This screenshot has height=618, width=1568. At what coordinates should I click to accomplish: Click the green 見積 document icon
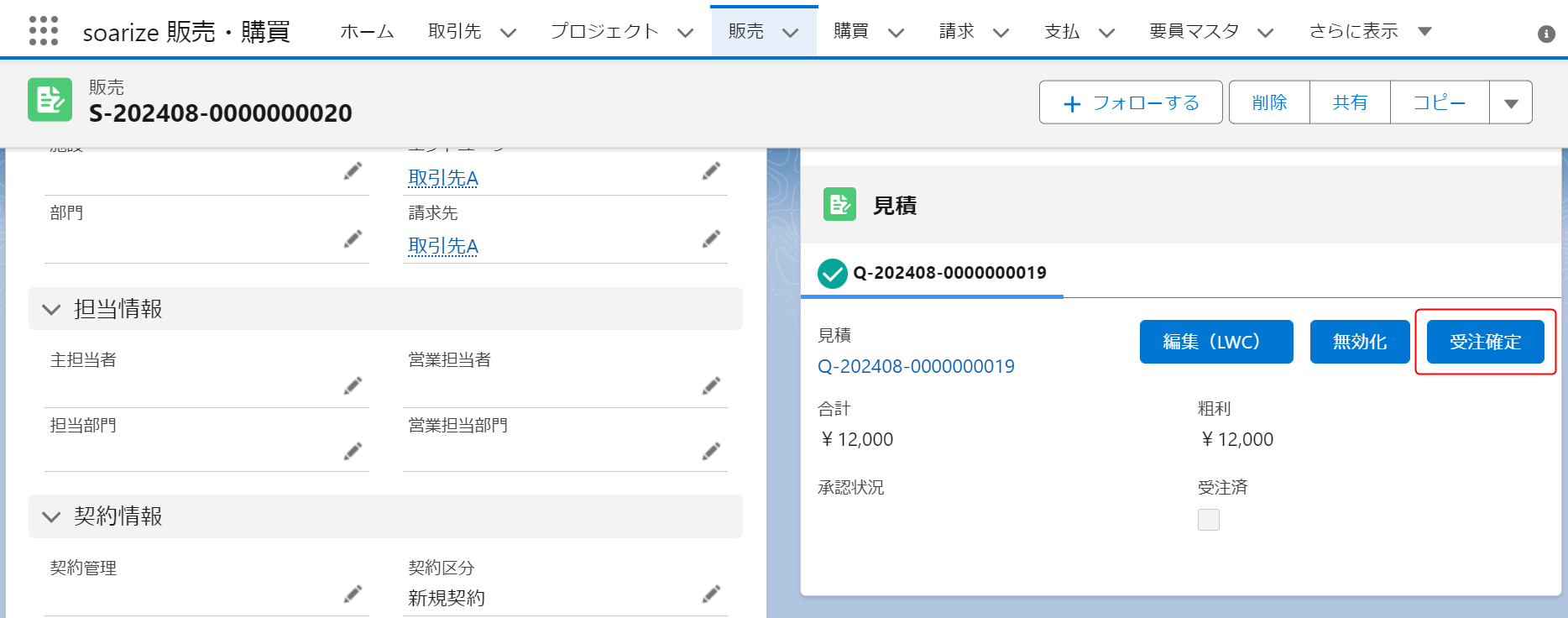(839, 204)
